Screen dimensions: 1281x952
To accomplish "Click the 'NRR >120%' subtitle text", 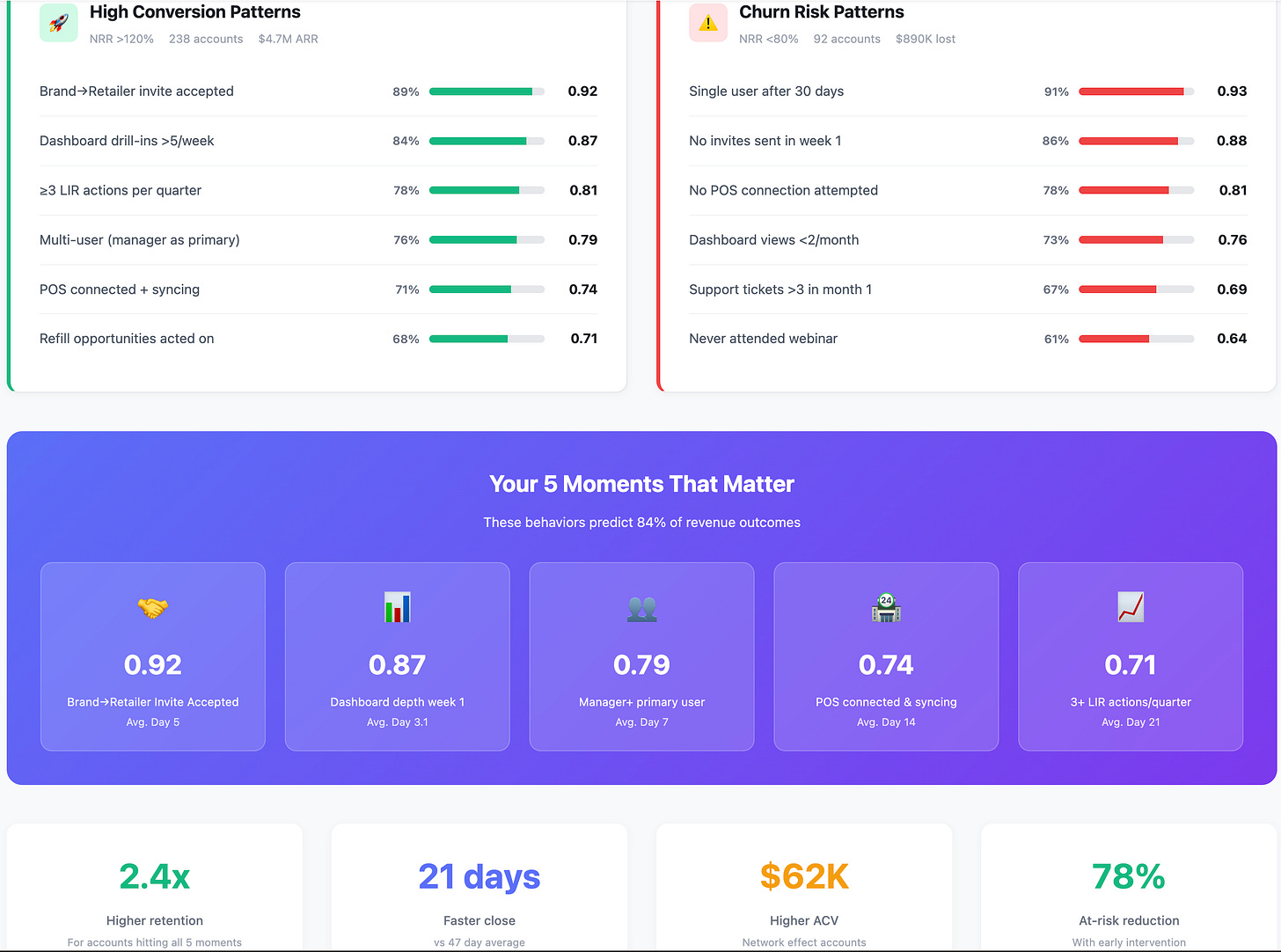I will [121, 39].
